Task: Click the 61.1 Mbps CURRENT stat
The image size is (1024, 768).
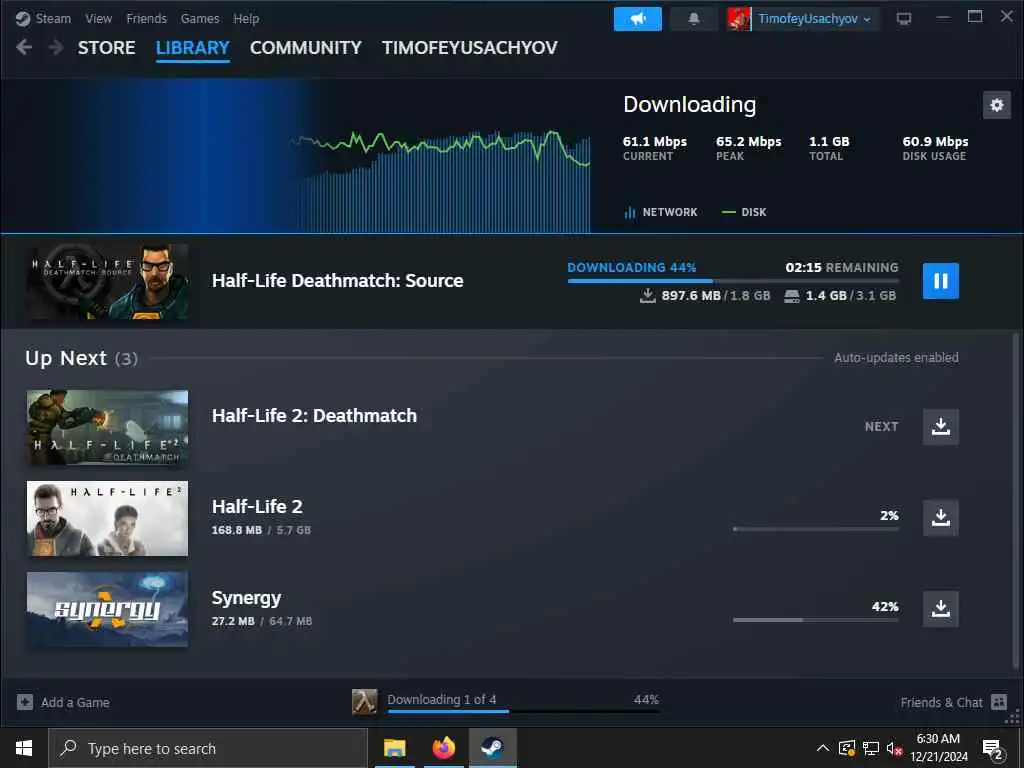Action: point(654,148)
